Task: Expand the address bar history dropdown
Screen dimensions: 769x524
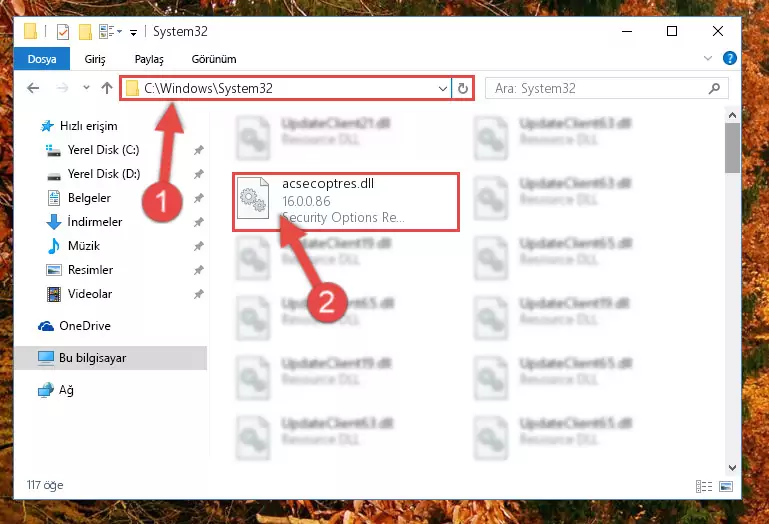Action: click(442, 89)
